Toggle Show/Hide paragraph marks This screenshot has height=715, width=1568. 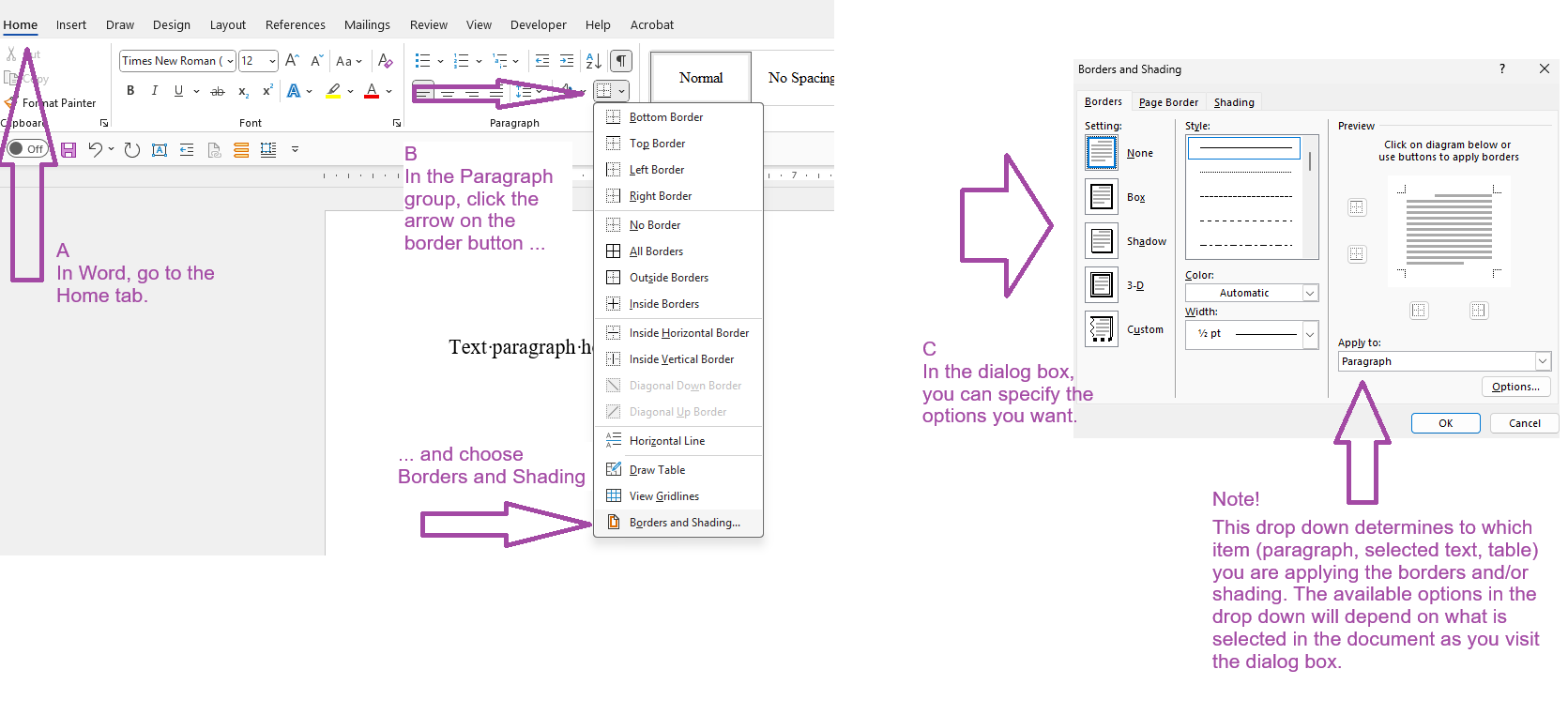pyautogui.click(x=621, y=61)
